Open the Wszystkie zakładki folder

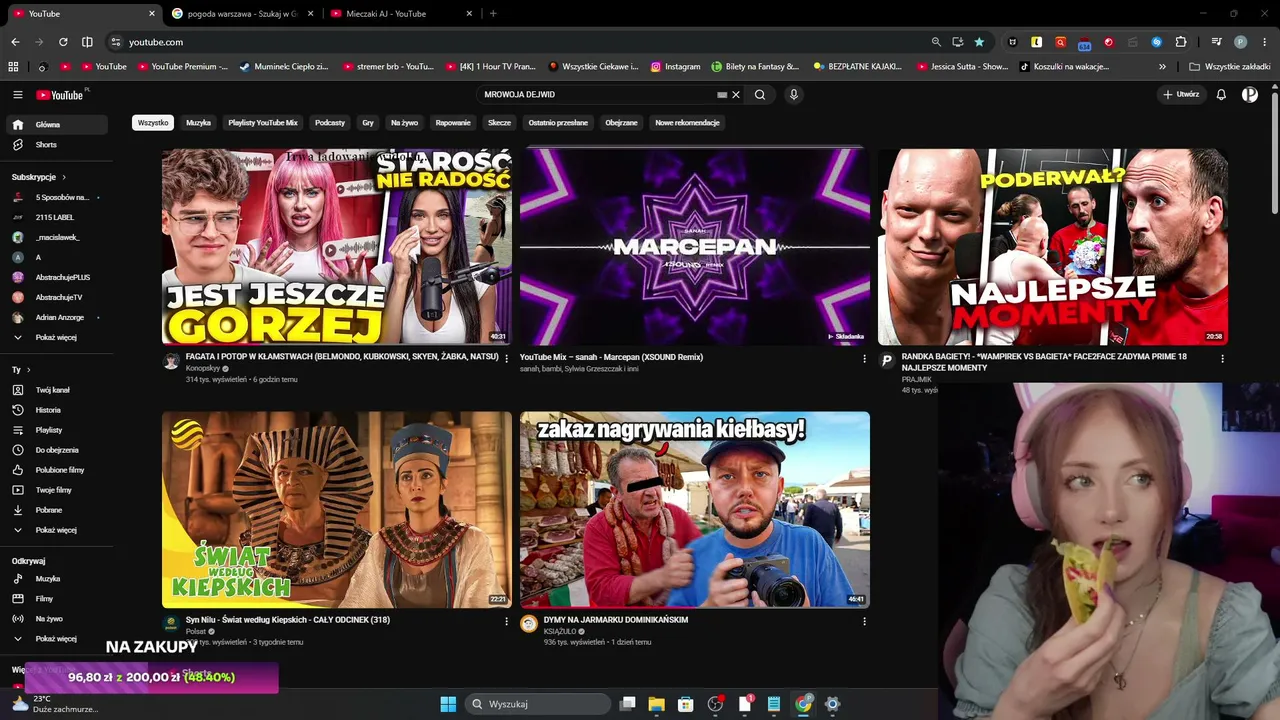click(1229, 67)
